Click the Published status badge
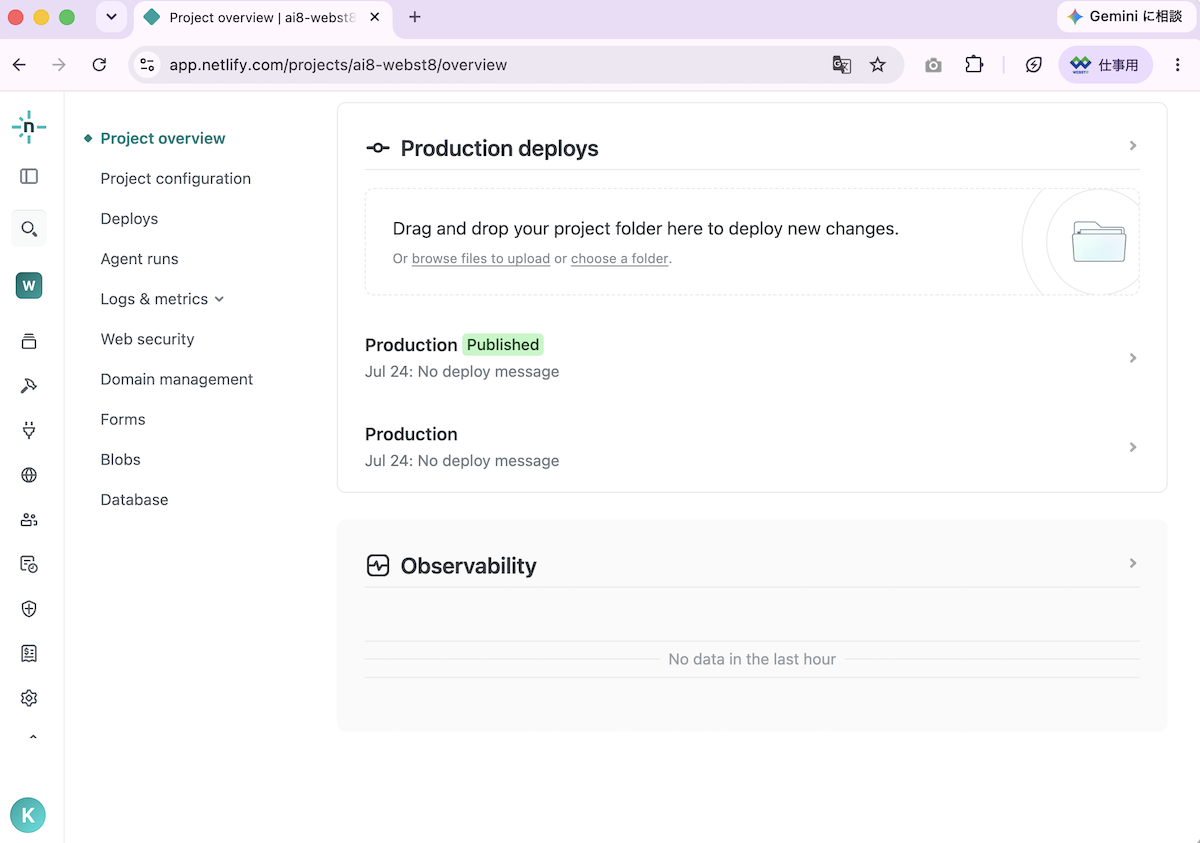This screenshot has height=843, width=1200. click(503, 345)
